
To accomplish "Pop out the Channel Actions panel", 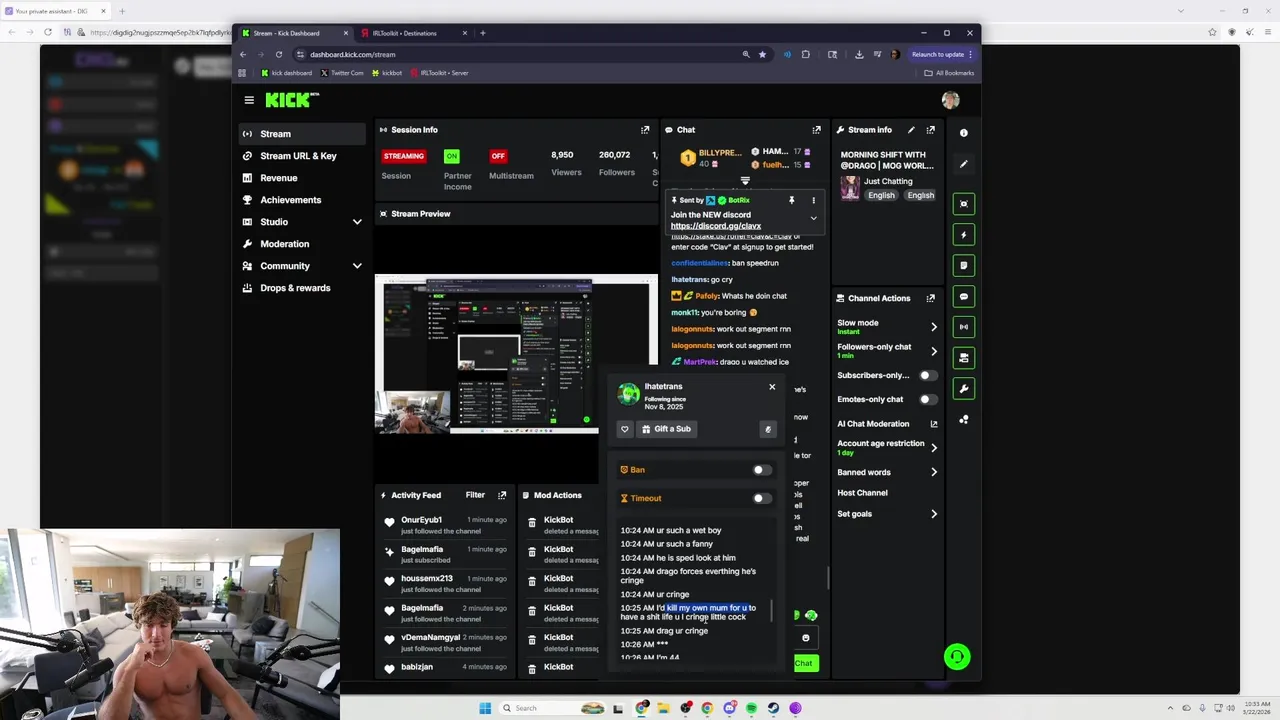I will click(930, 298).
